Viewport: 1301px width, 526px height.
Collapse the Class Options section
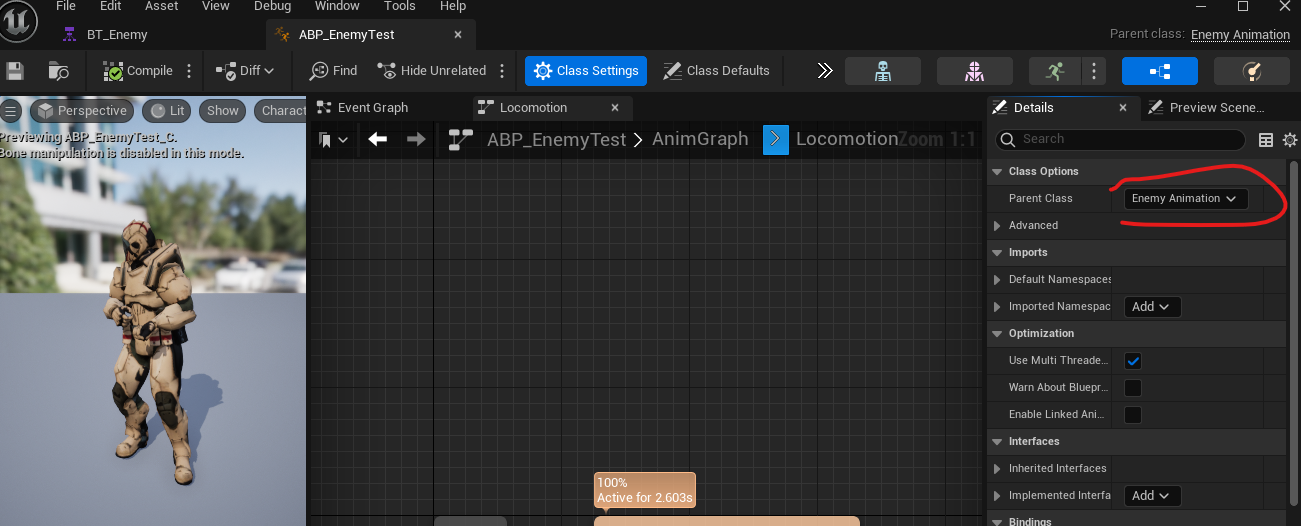(x=997, y=171)
